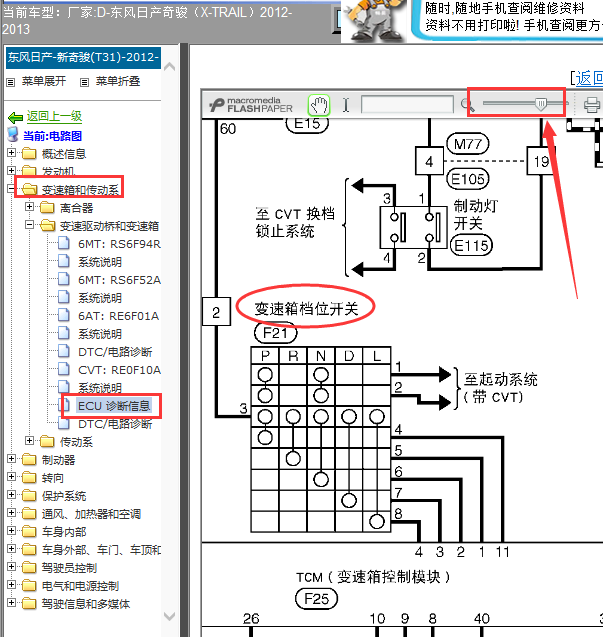This screenshot has height=637, width=603.
Task: Collapse the 变速驱动桥和变速箱 tree node
Action: pos(29,224)
